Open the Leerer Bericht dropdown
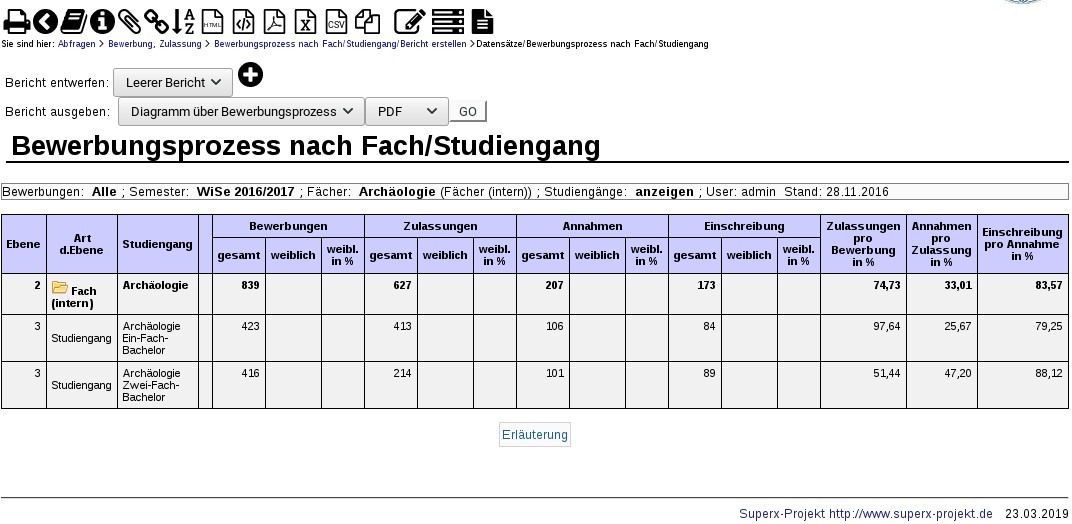This screenshot has width=1072, height=524. pyautogui.click(x=173, y=83)
